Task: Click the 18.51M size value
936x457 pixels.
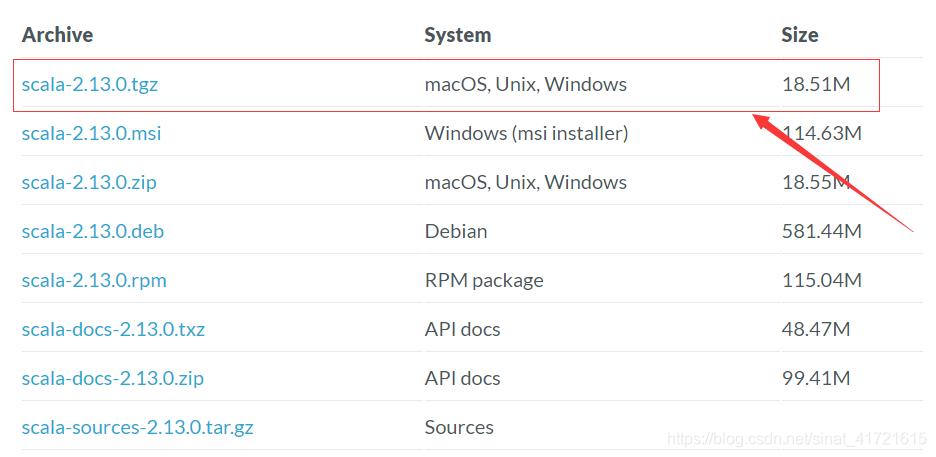Action: point(816,85)
